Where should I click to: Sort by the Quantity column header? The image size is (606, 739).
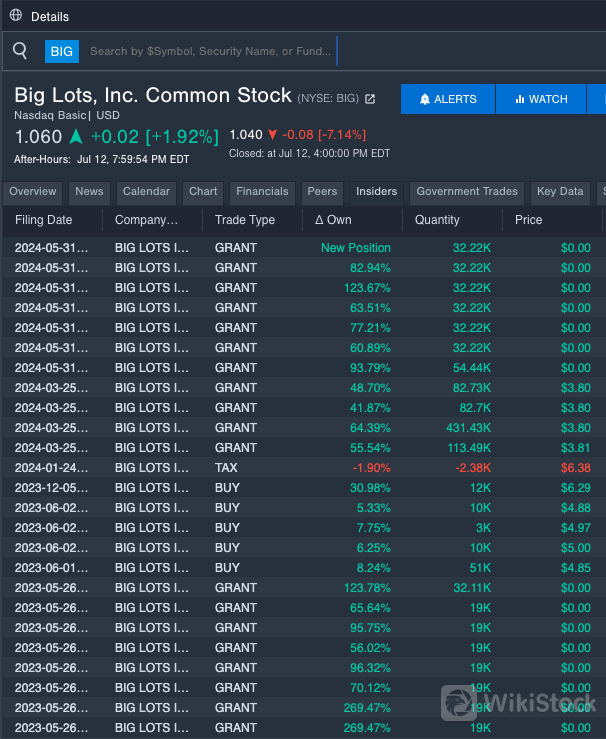(x=437, y=220)
